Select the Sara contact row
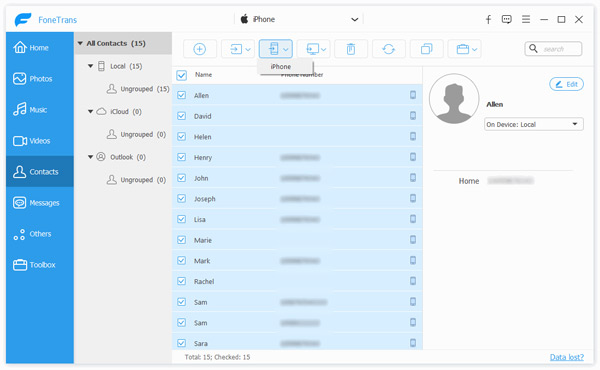Screen dimensions: 600x370 click(297, 343)
